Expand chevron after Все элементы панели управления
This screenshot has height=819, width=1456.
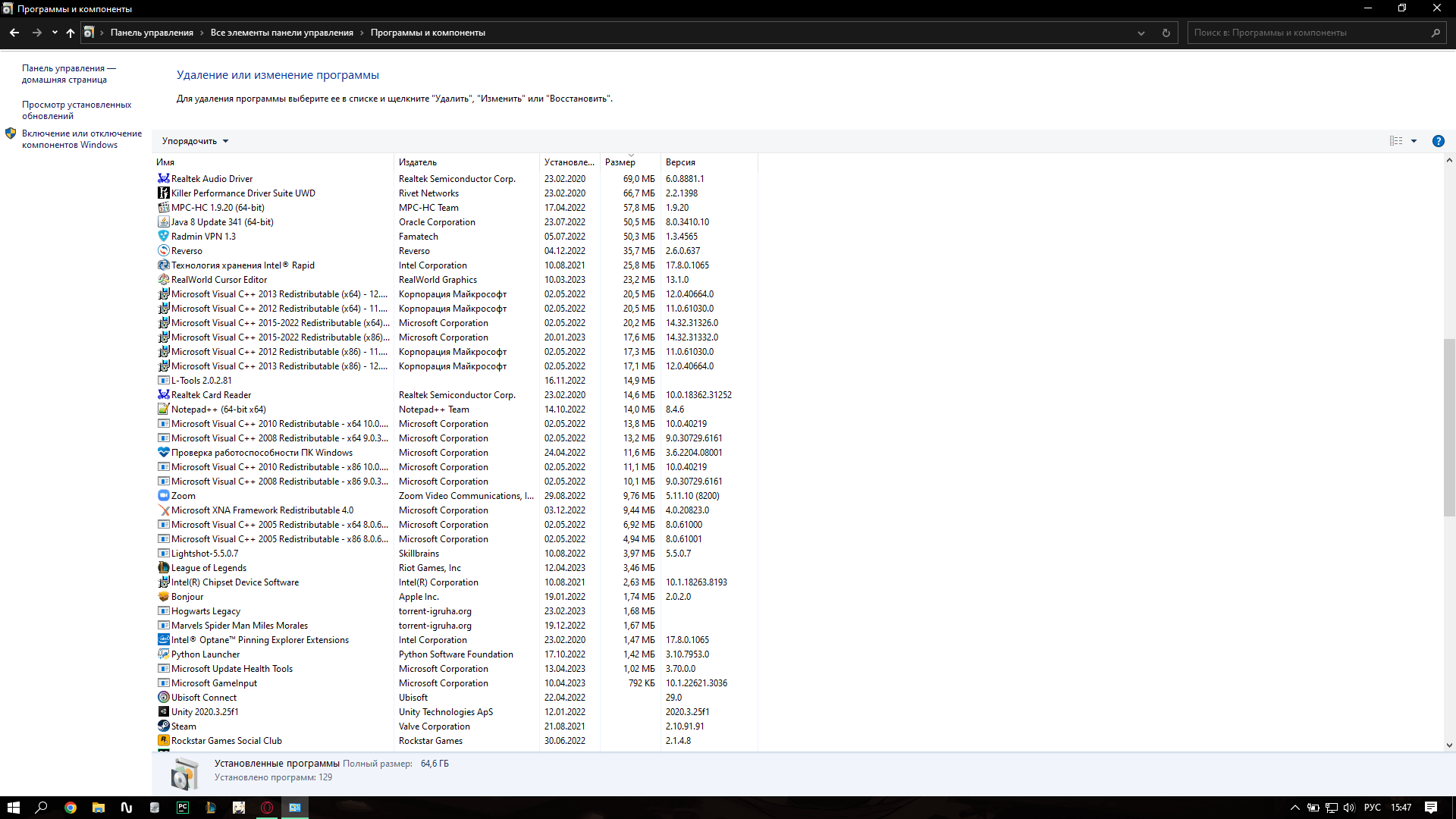click(x=362, y=33)
